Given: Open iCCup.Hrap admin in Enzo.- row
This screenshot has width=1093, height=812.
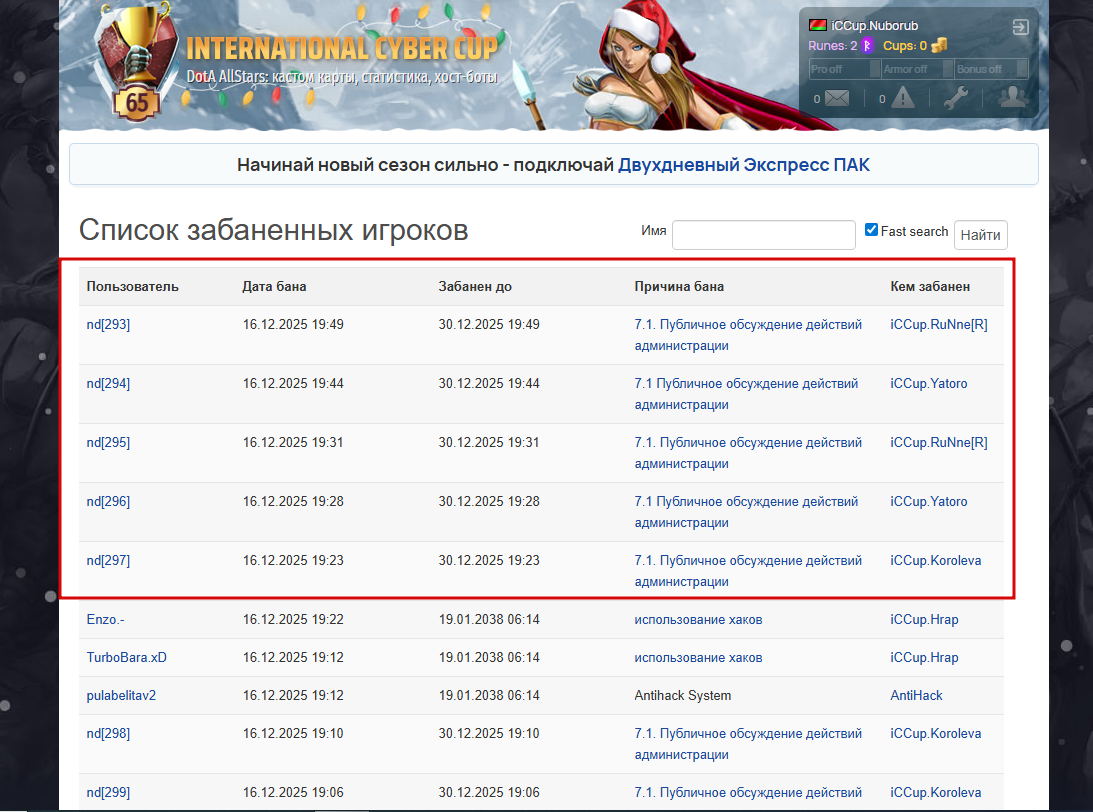Looking at the screenshot, I should click(x=924, y=620).
